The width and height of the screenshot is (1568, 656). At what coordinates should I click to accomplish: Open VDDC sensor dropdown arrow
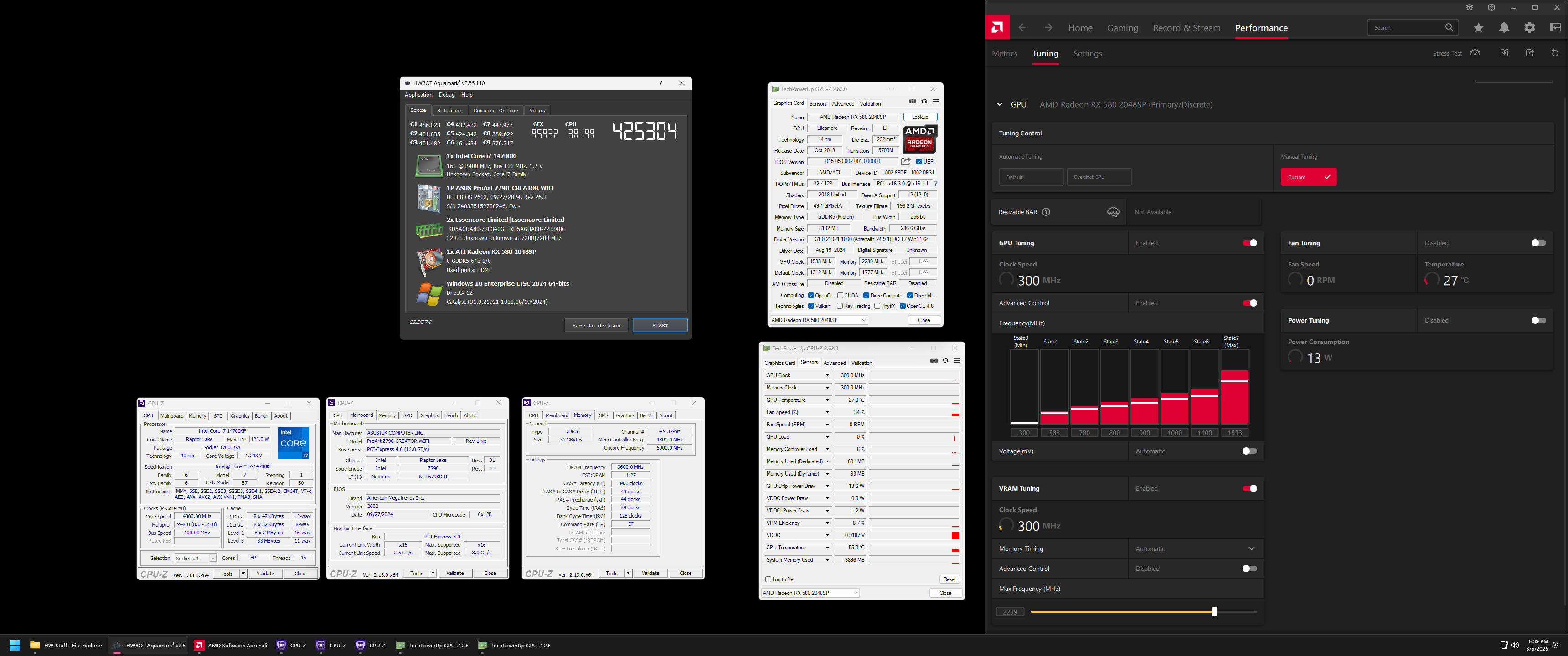pyautogui.click(x=827, y=536)
